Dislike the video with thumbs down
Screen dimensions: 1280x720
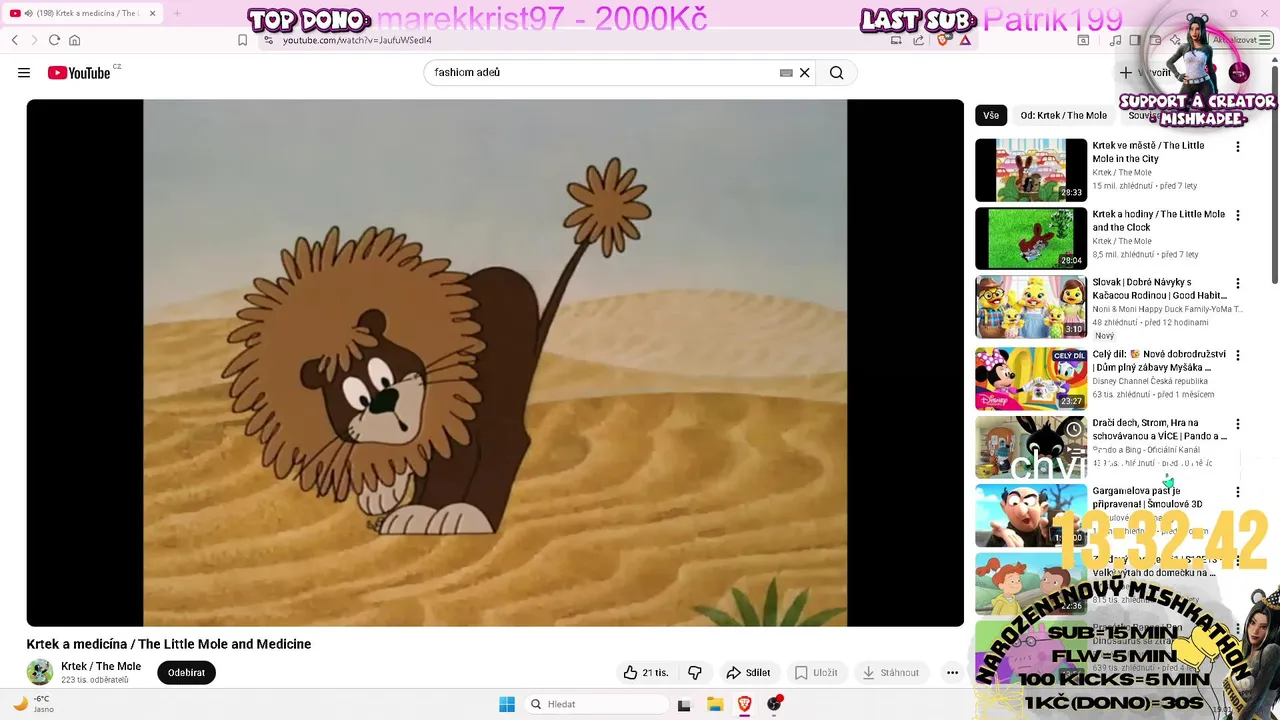coord(695,673)
